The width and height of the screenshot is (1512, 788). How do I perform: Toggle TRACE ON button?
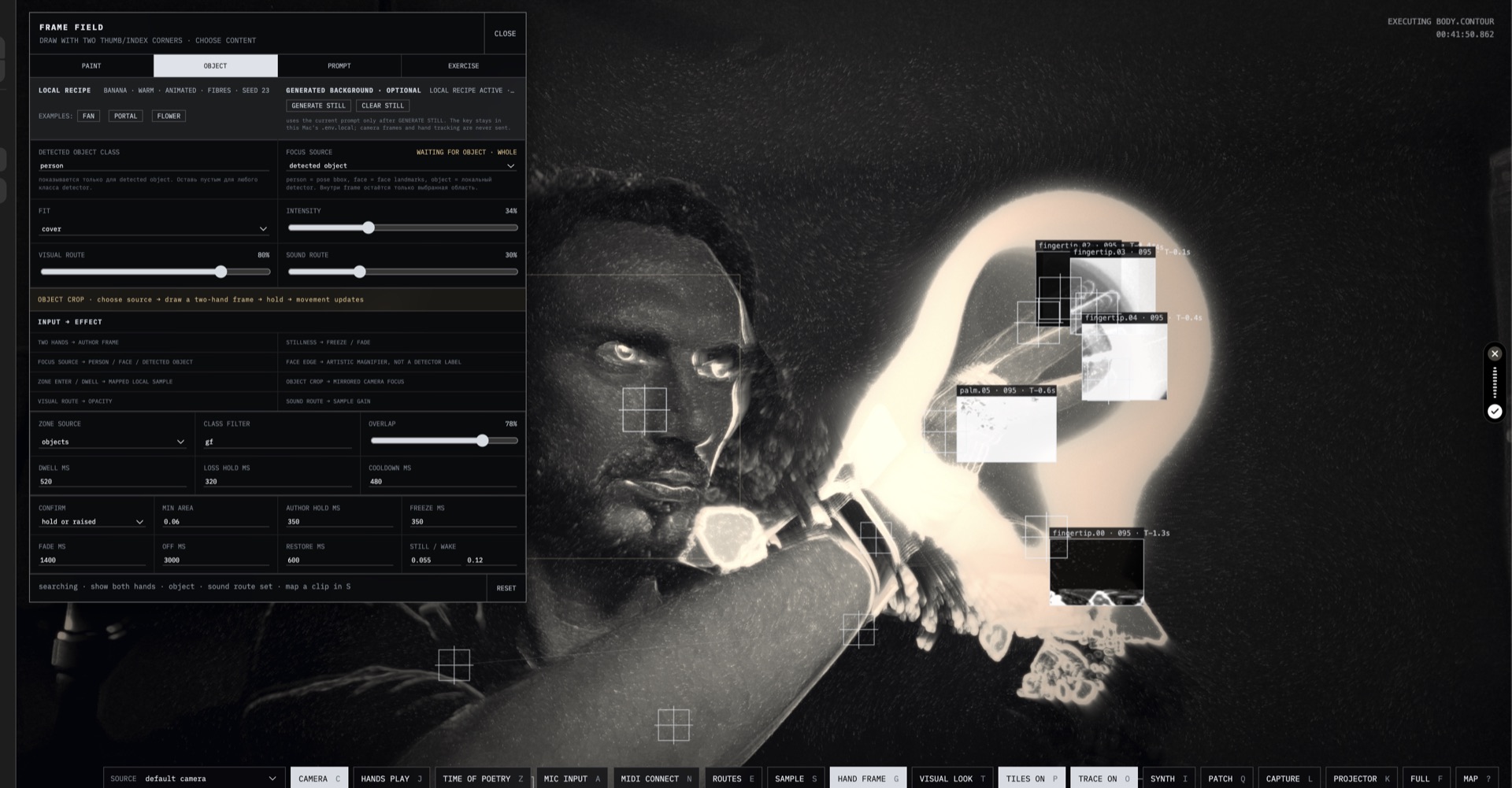point(1104,779)
